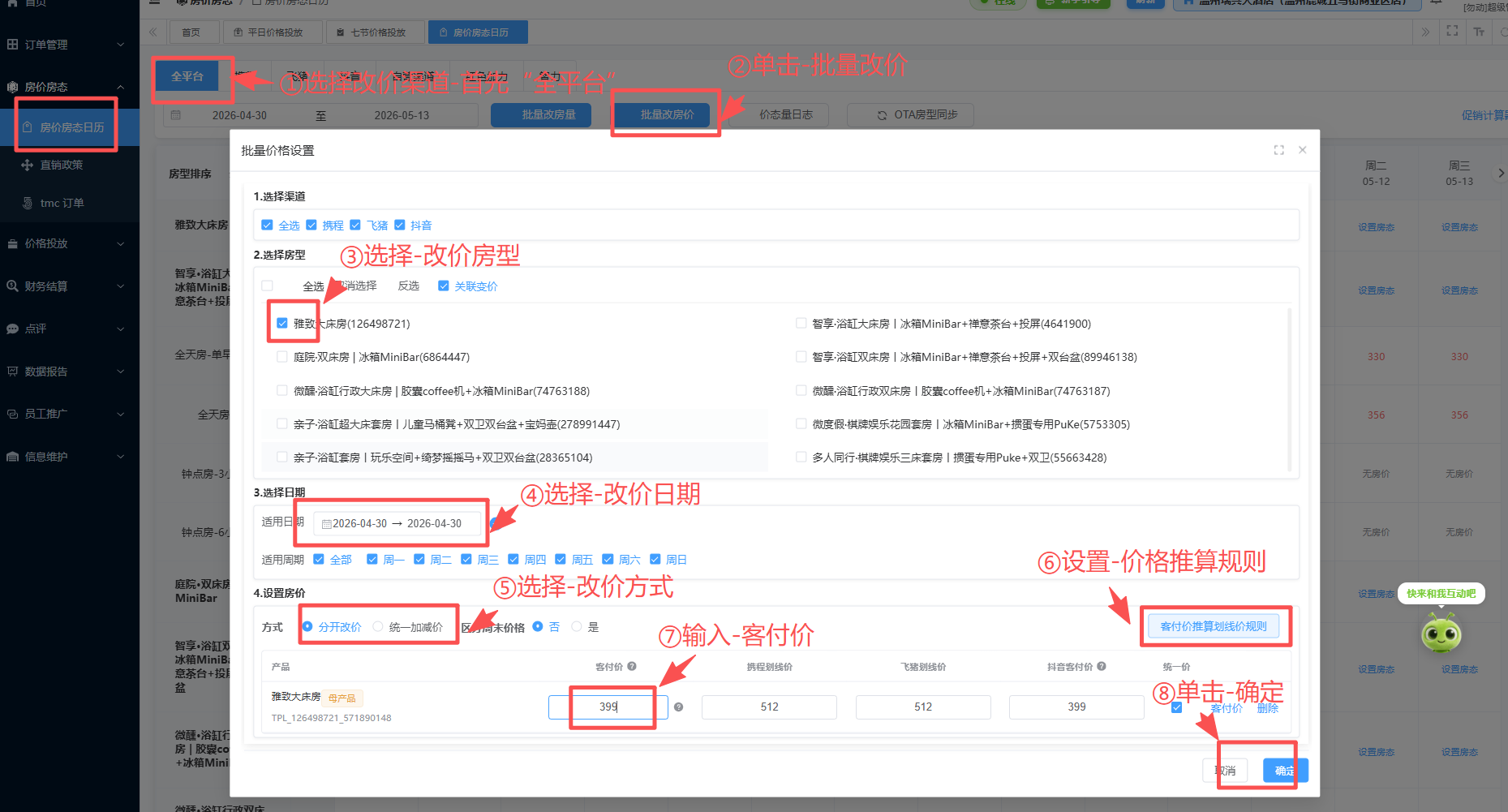Image resolution: width=1508 pixels, height=812 pixels.
Task: Click the help icon next to 399 input
Action: coord(678,707)
